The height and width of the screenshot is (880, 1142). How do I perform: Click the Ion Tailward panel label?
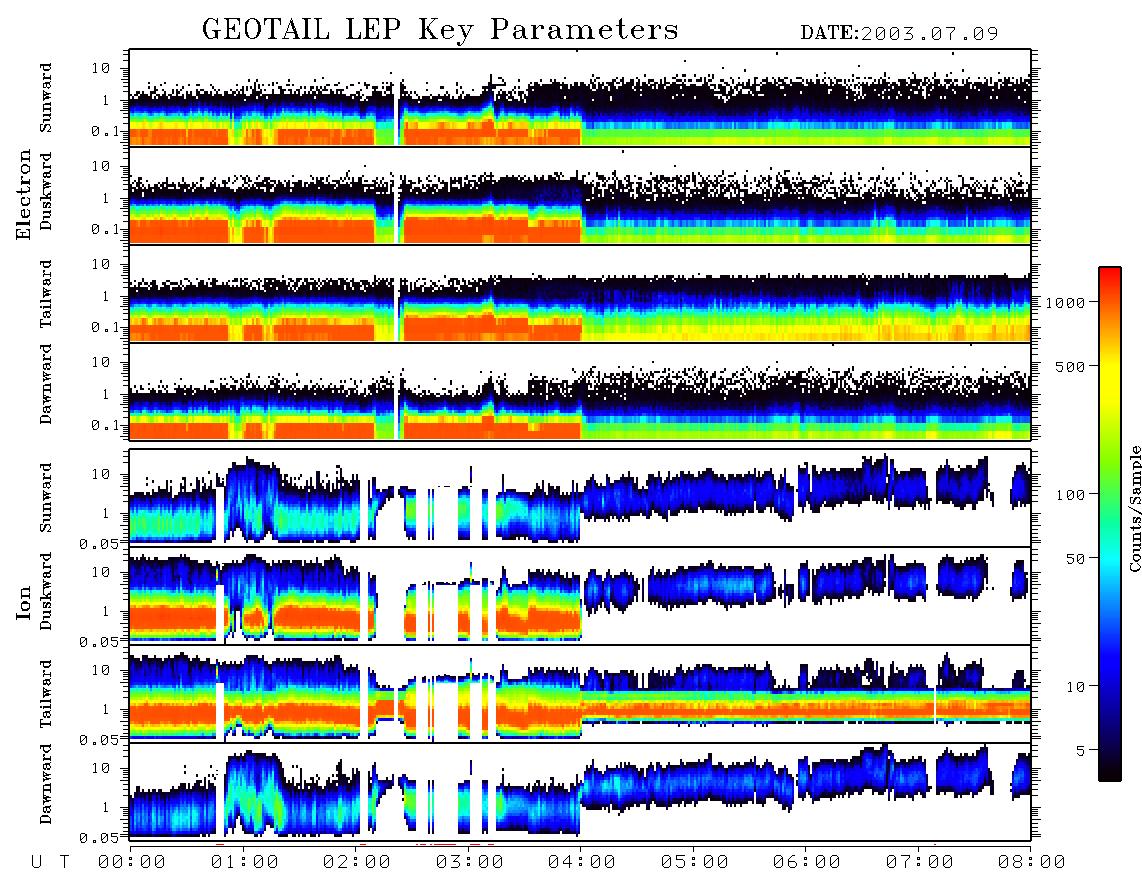46,694
